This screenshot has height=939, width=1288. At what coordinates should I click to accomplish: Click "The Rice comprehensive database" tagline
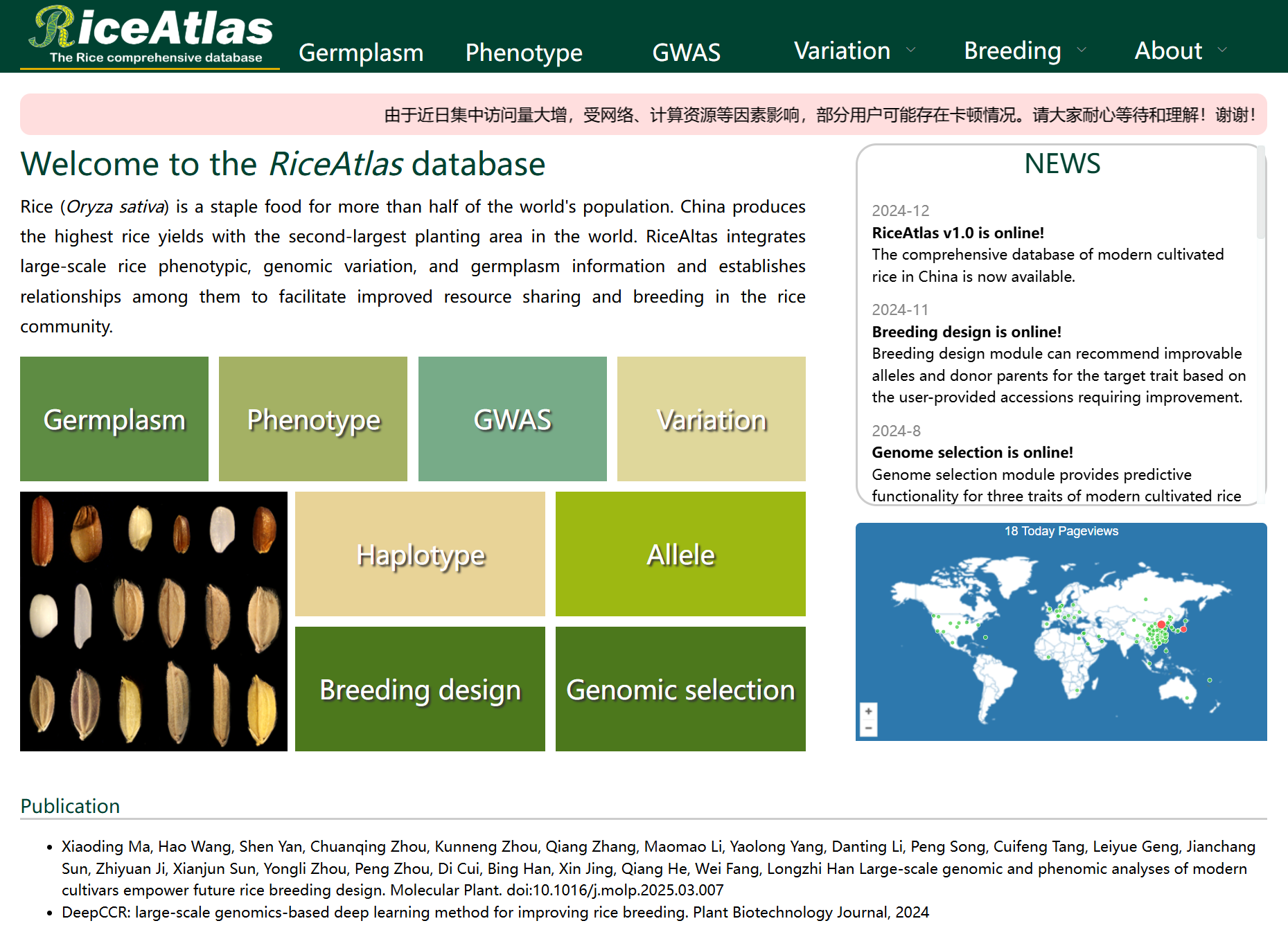tap(156, 57)
